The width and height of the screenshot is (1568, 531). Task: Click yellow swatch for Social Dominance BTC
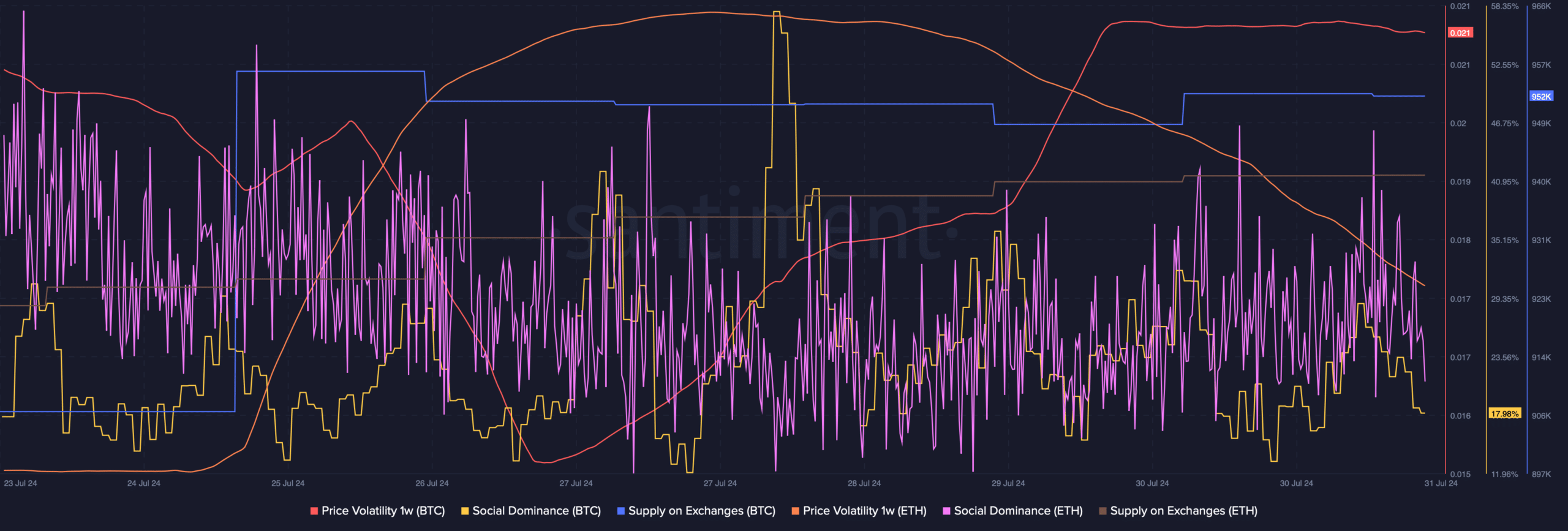coord(465,511)
